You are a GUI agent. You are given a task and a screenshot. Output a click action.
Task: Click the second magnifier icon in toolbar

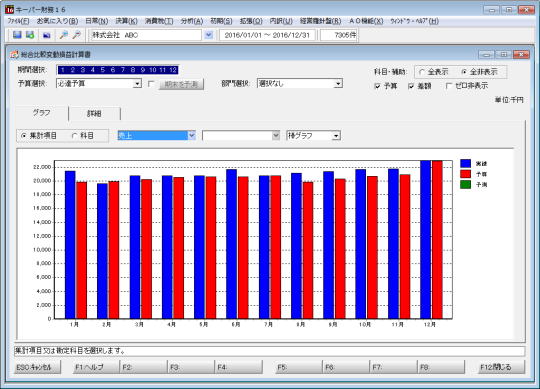(76, 35)
